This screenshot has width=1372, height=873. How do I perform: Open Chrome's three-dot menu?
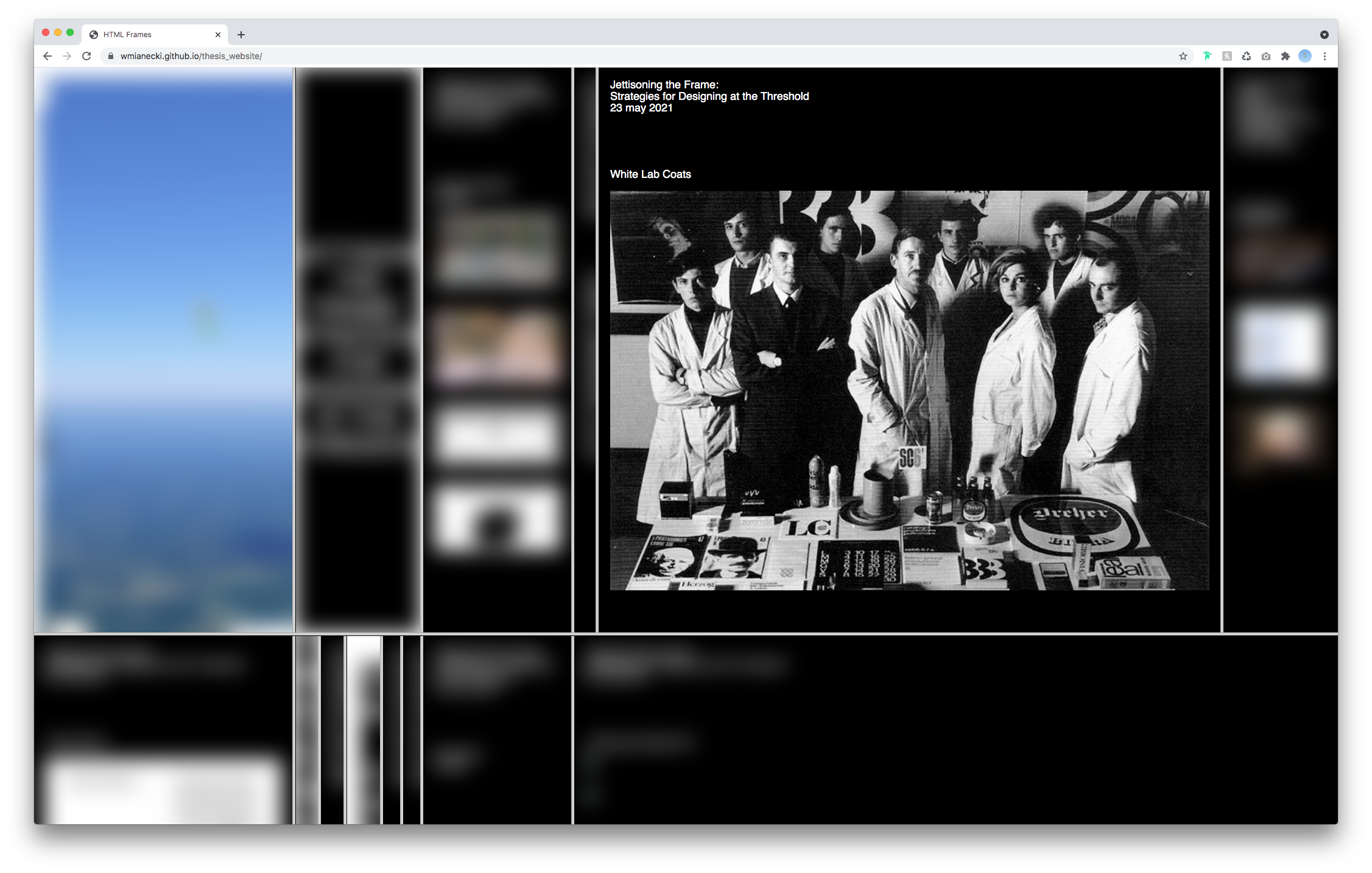1325,56
